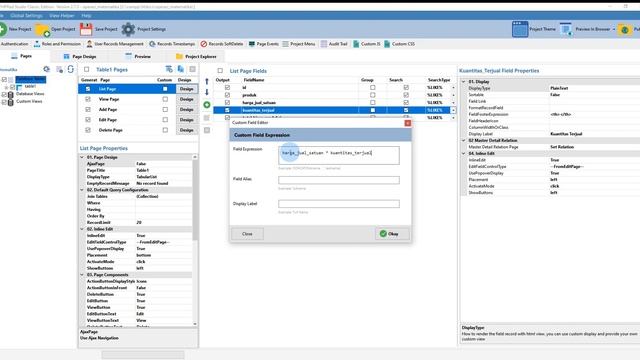The image size is (640, 360).
Task: Toggle Output checkbox for id field
Action: tap(227, 87)
